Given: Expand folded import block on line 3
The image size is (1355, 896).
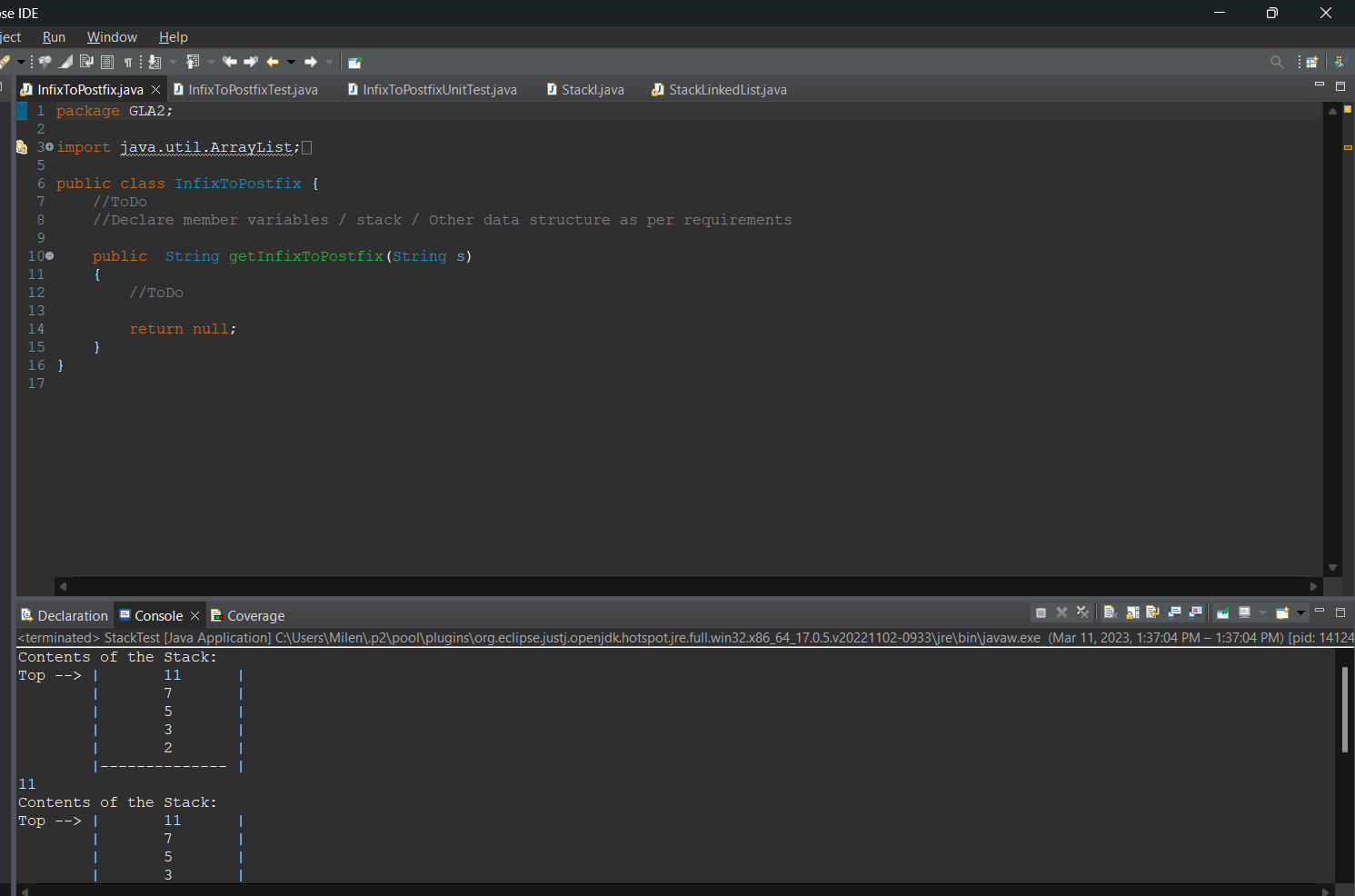Looking at the screenshot, I should click(x=49, y=147).
